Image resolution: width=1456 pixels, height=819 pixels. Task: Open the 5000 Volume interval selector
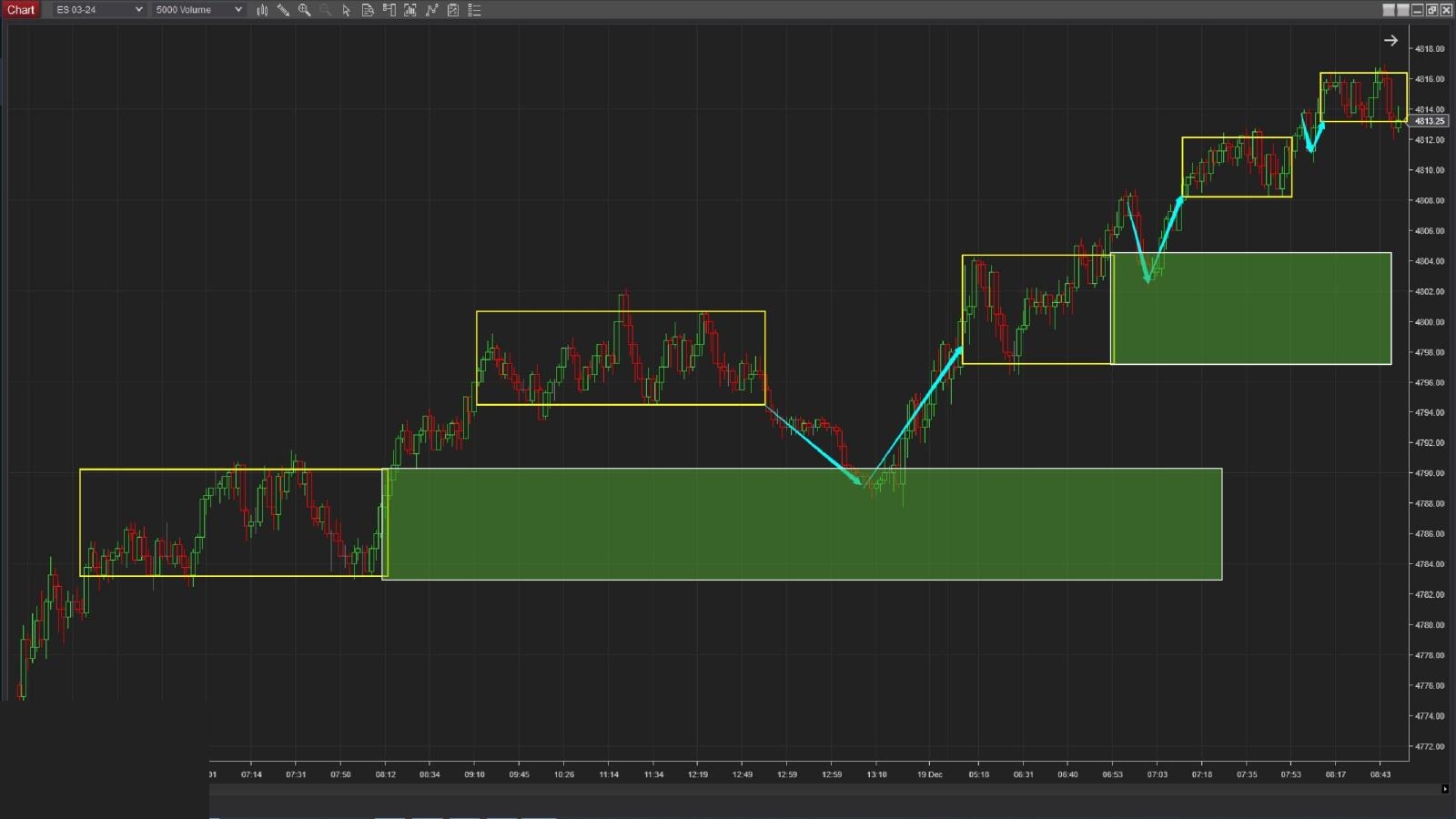click(x=198, y=10)
